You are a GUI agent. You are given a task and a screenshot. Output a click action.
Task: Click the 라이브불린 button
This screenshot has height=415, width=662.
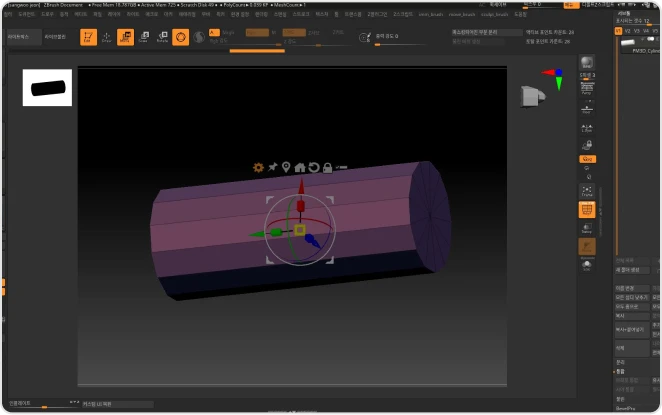[55, 37]
